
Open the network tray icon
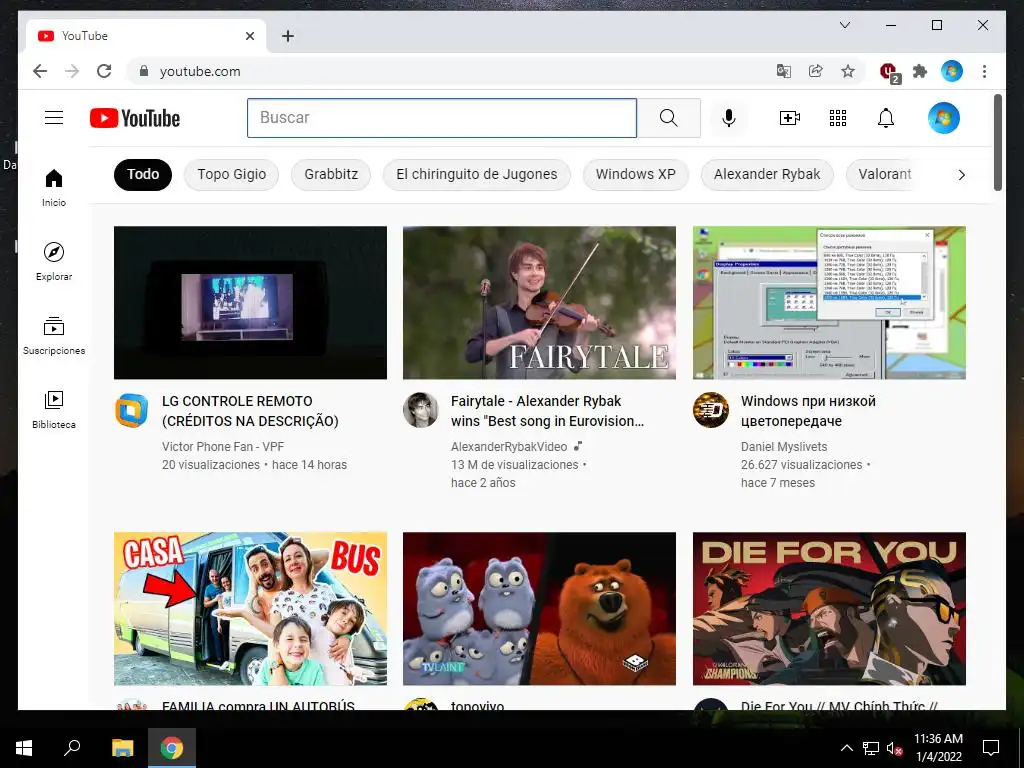(871, 748)
